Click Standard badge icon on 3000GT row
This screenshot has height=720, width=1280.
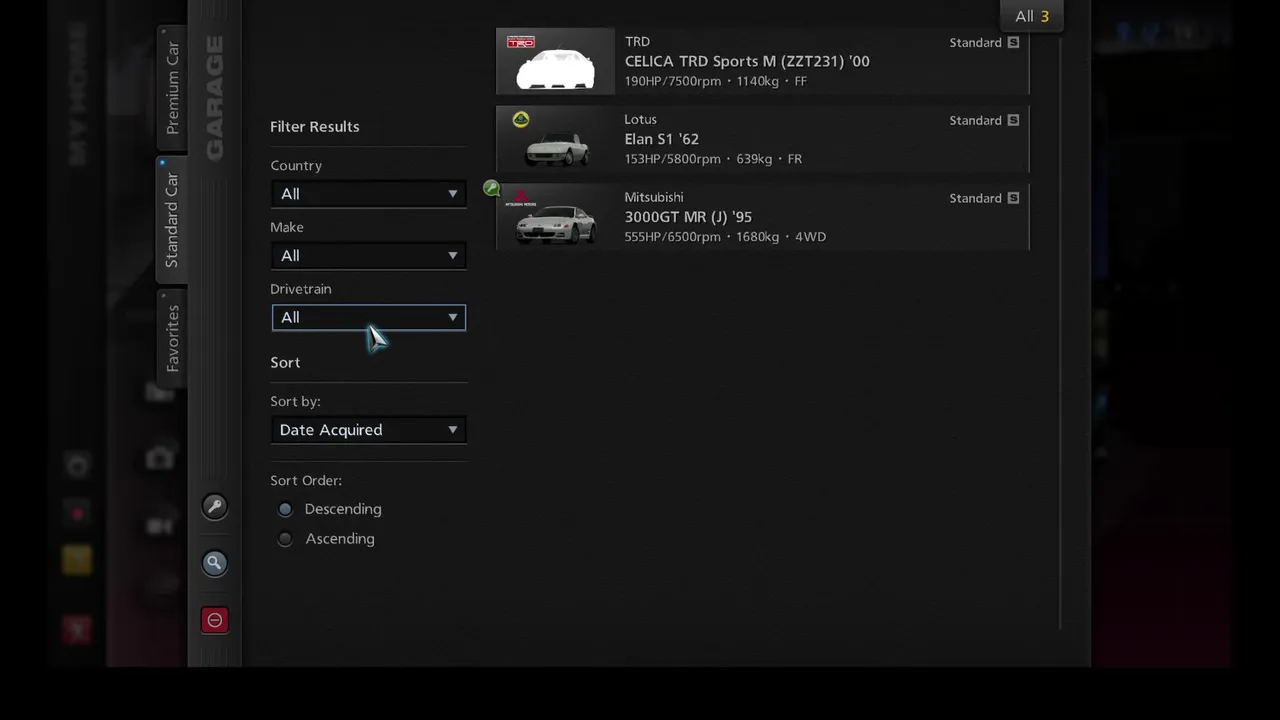[1013, 199]
